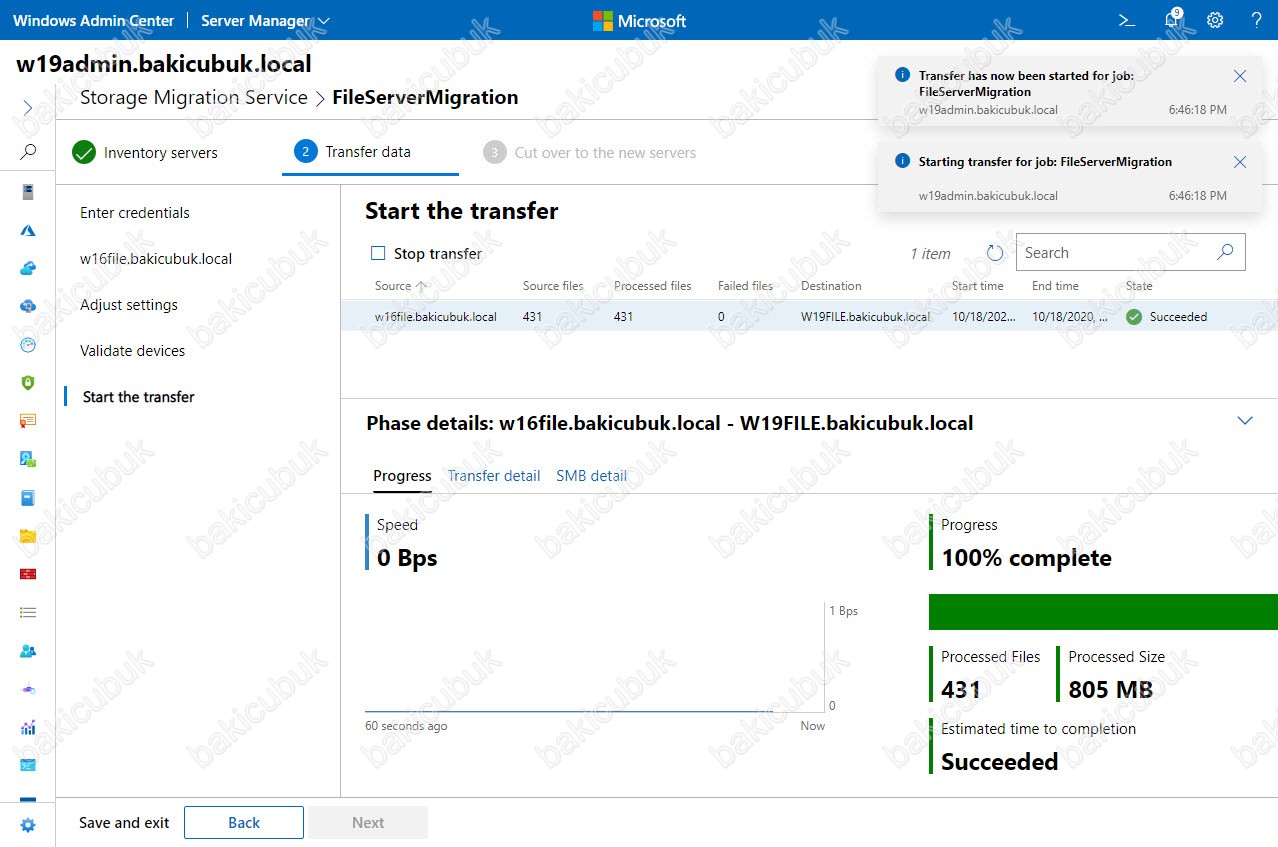Select the w16file.bakicubuk.local transfer row

click(809, 317)
